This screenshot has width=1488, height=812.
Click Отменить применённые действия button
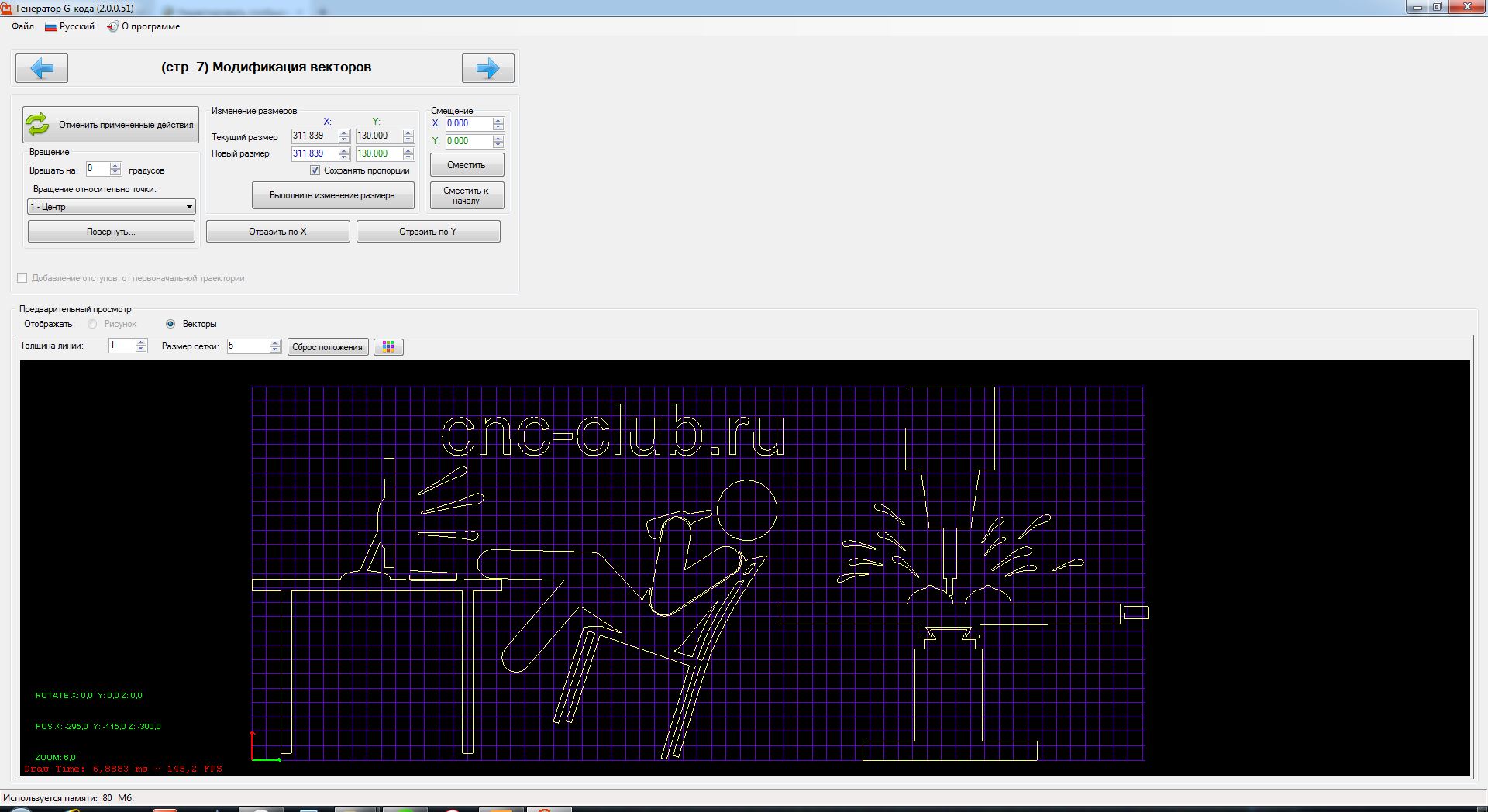point(111,125)
